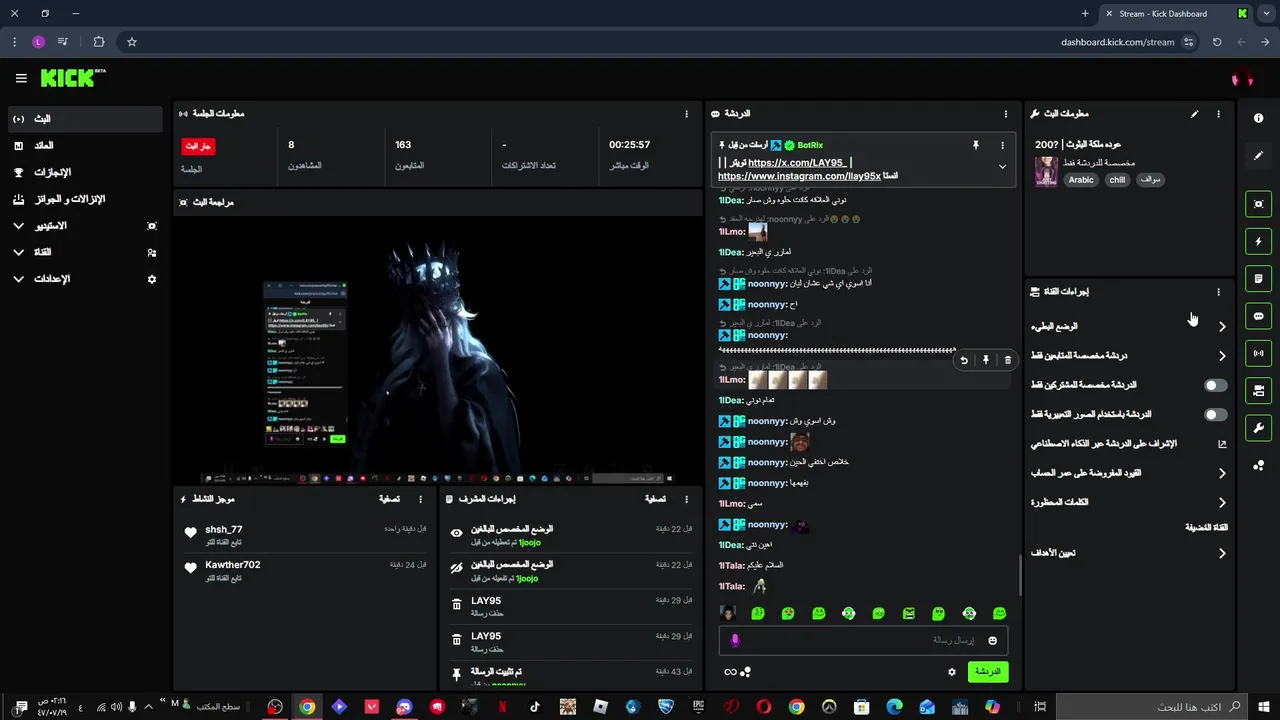Delete the hovered chat message with trash icon
The image size is (1280, 720).
(1007, 360)
